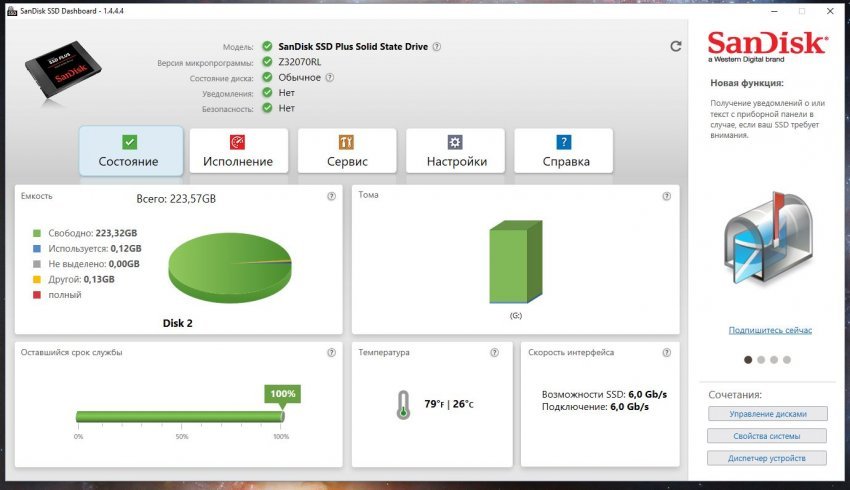The height and width of the screenshot is (490, 850).
Task: Open help icon in Оставшийся срок службы panel
Action: click(331, 352)
